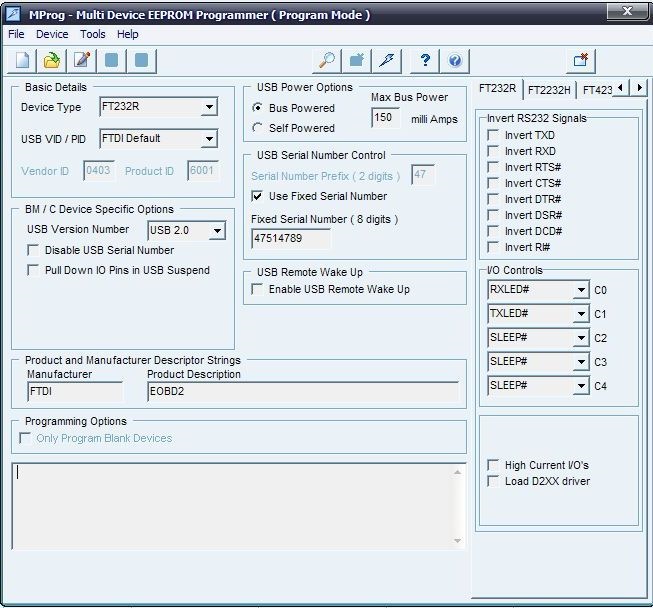Screen dimensions: 653x608
Task: Click the second greyed-out save disk icon
Action: pyautogui.click(x=142, y=61)
